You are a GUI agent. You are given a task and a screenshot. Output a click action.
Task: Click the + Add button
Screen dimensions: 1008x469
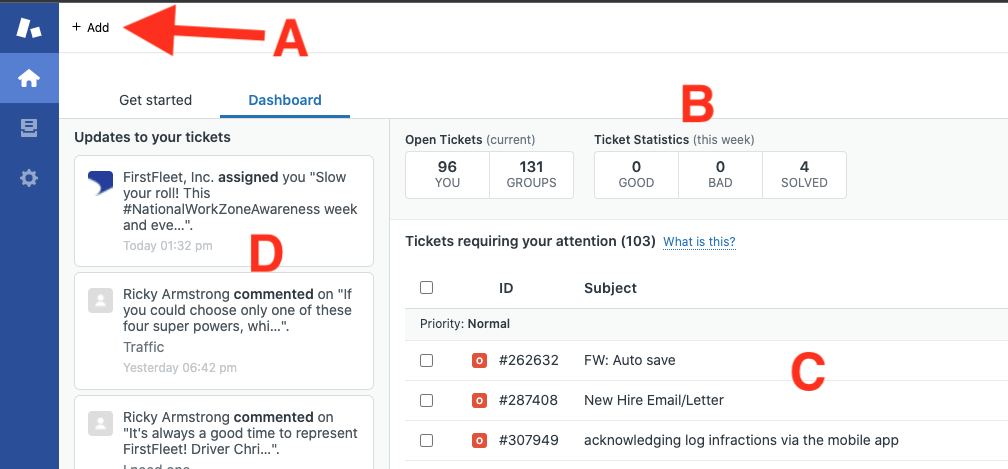[x=91, y=28]
